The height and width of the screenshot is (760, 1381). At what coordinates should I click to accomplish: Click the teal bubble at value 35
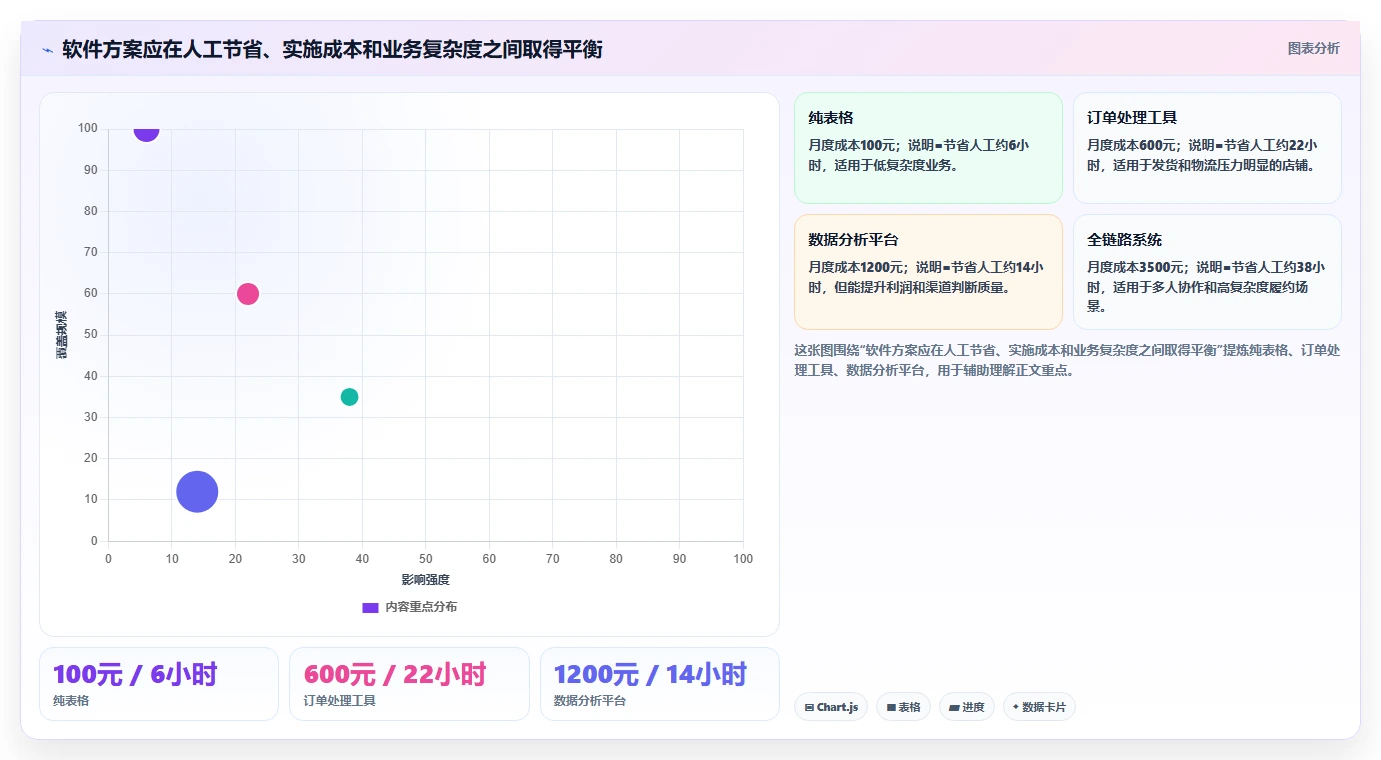point(349,397)
